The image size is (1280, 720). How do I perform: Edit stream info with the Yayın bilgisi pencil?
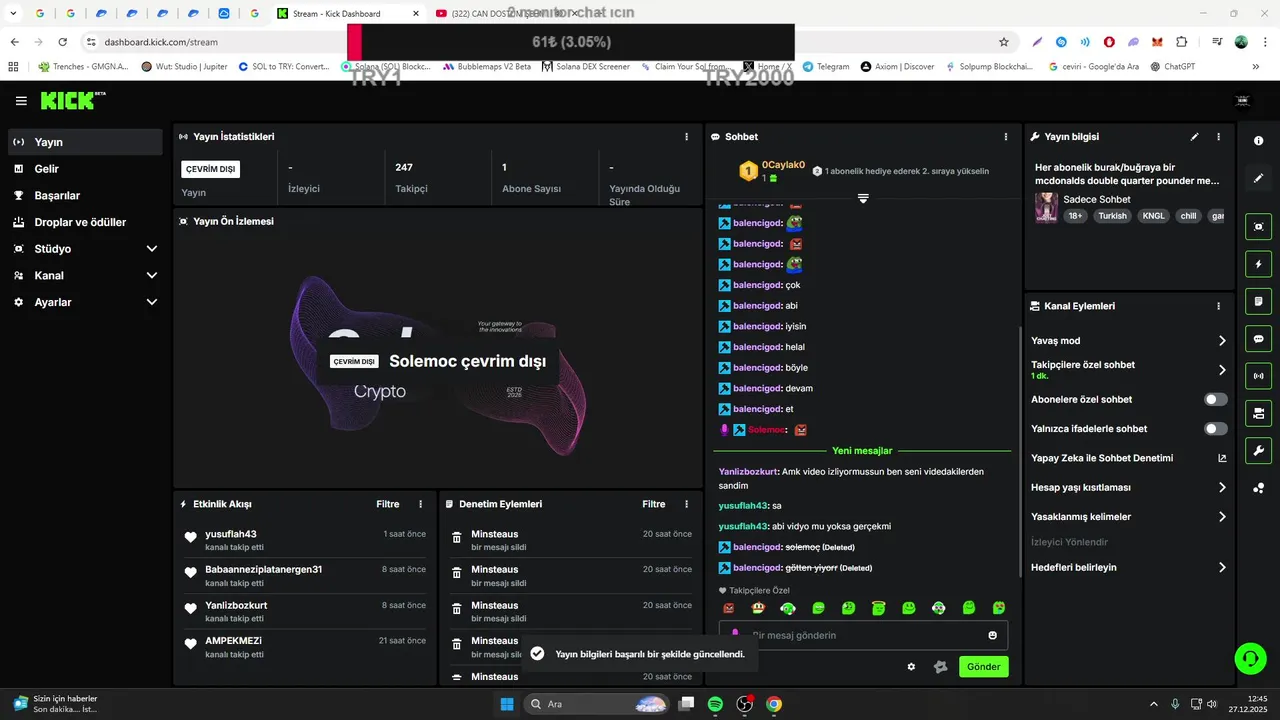tap(1194, 137)
